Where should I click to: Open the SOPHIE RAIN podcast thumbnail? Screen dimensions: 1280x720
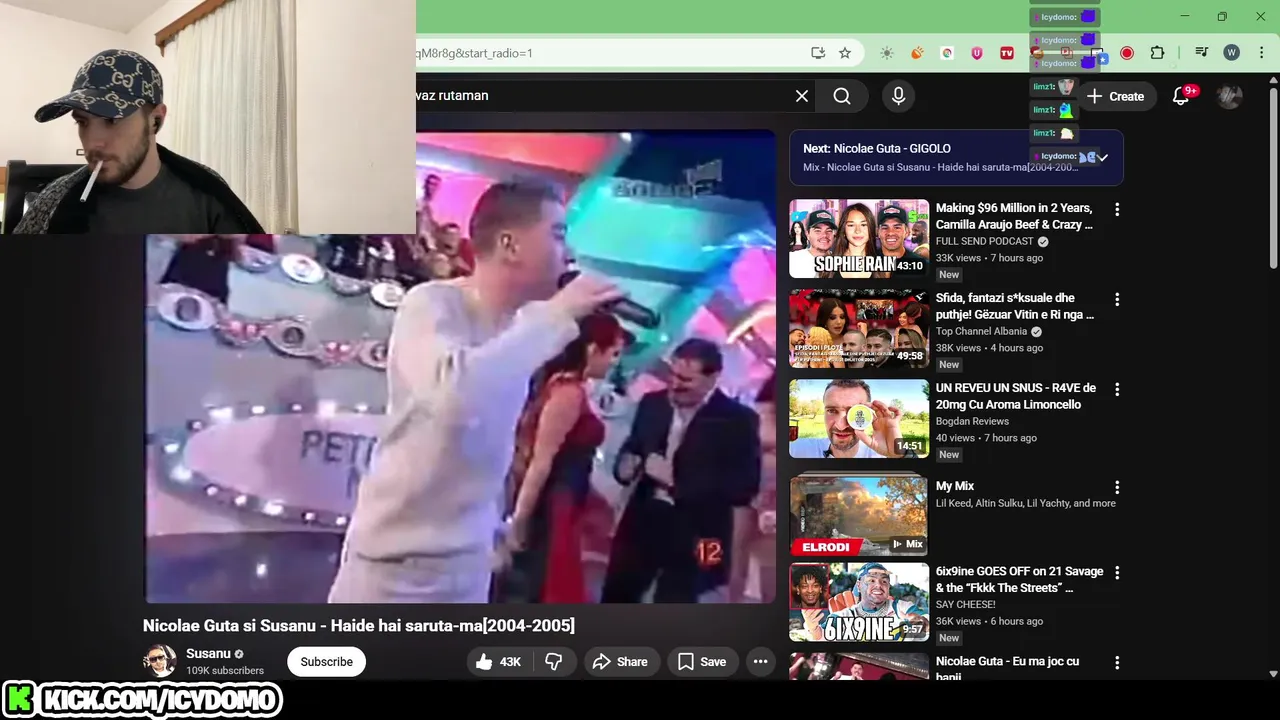coord(859,238)
